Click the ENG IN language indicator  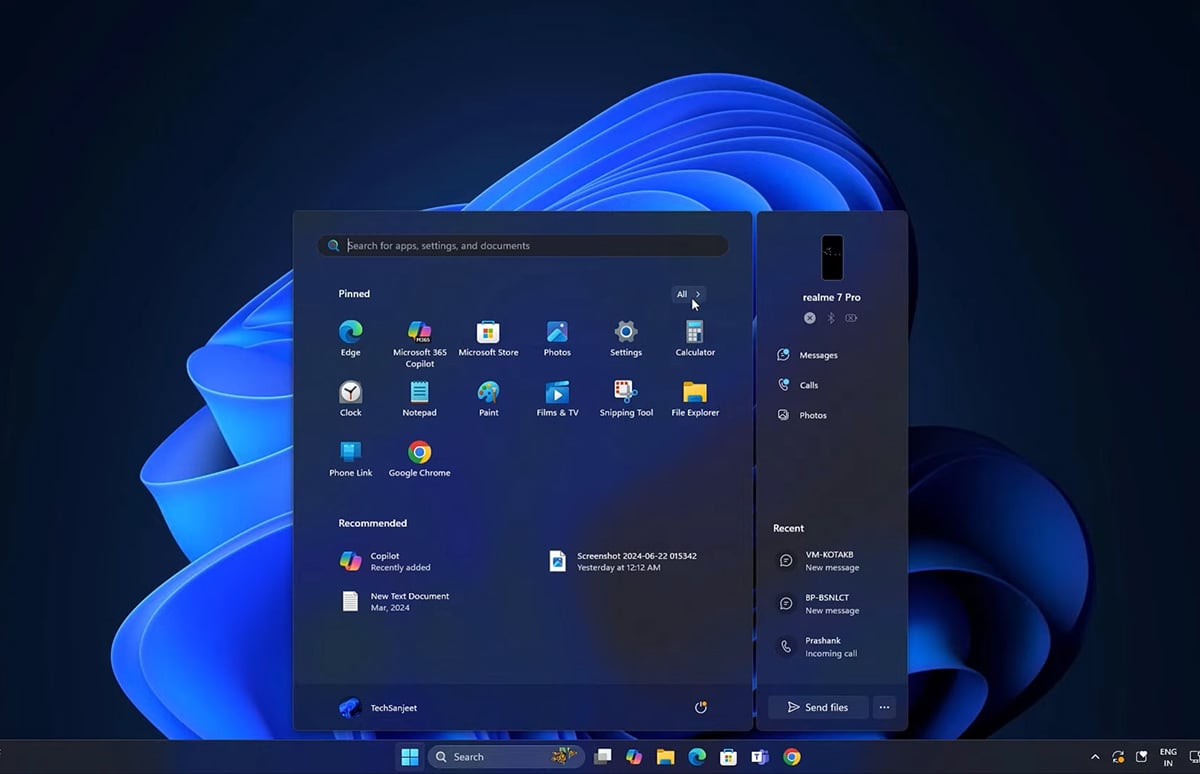1168,757
